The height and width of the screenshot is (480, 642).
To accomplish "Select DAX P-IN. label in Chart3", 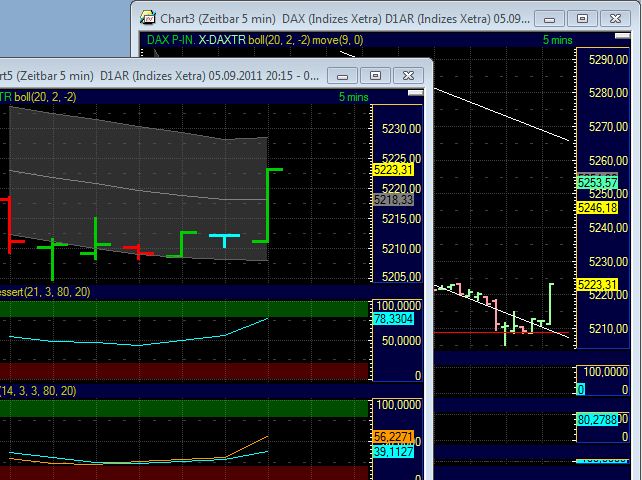I will click(x=171, y=40).
